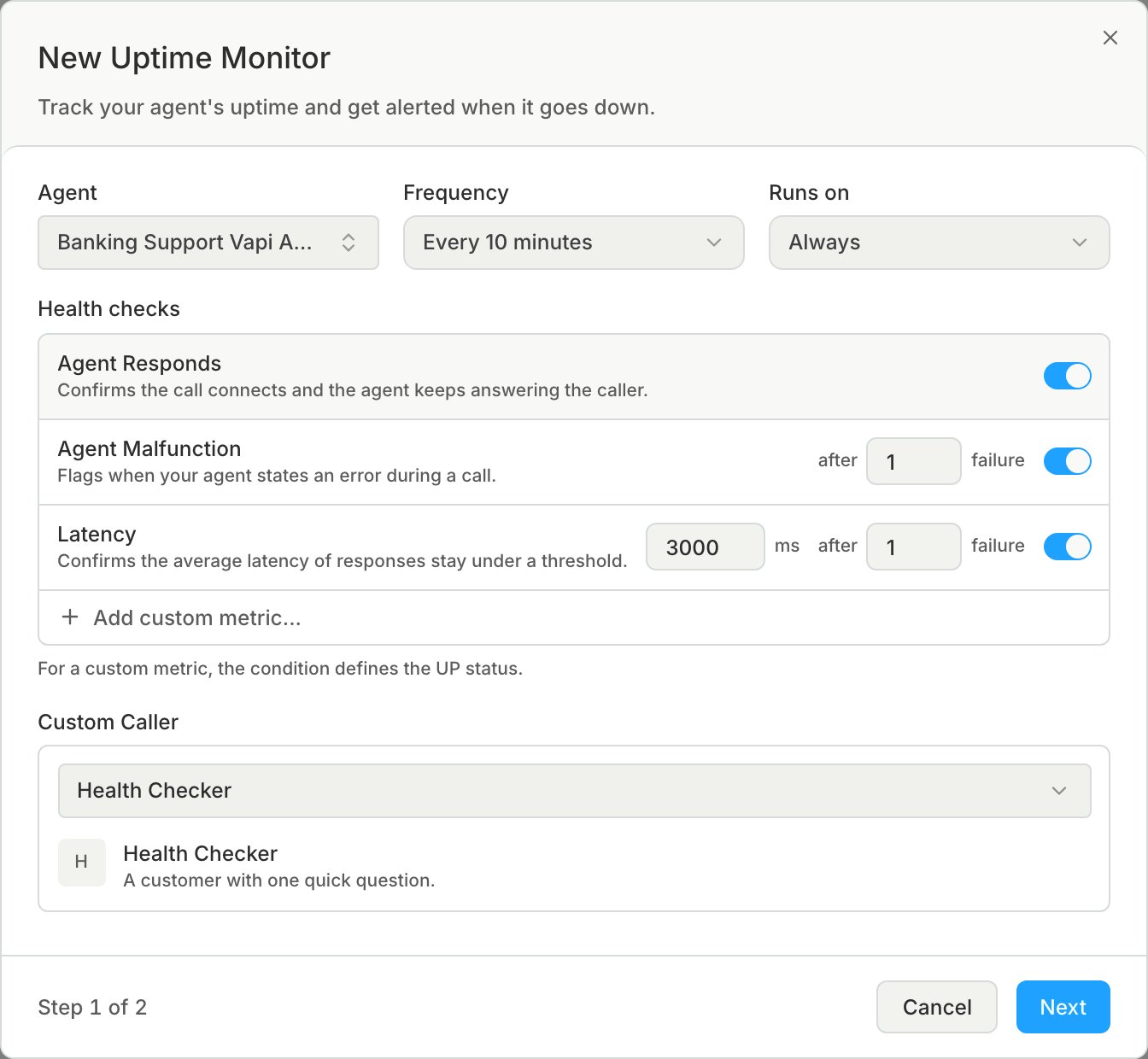Click the 'ms' unit label in Latency row

(787, 546)
